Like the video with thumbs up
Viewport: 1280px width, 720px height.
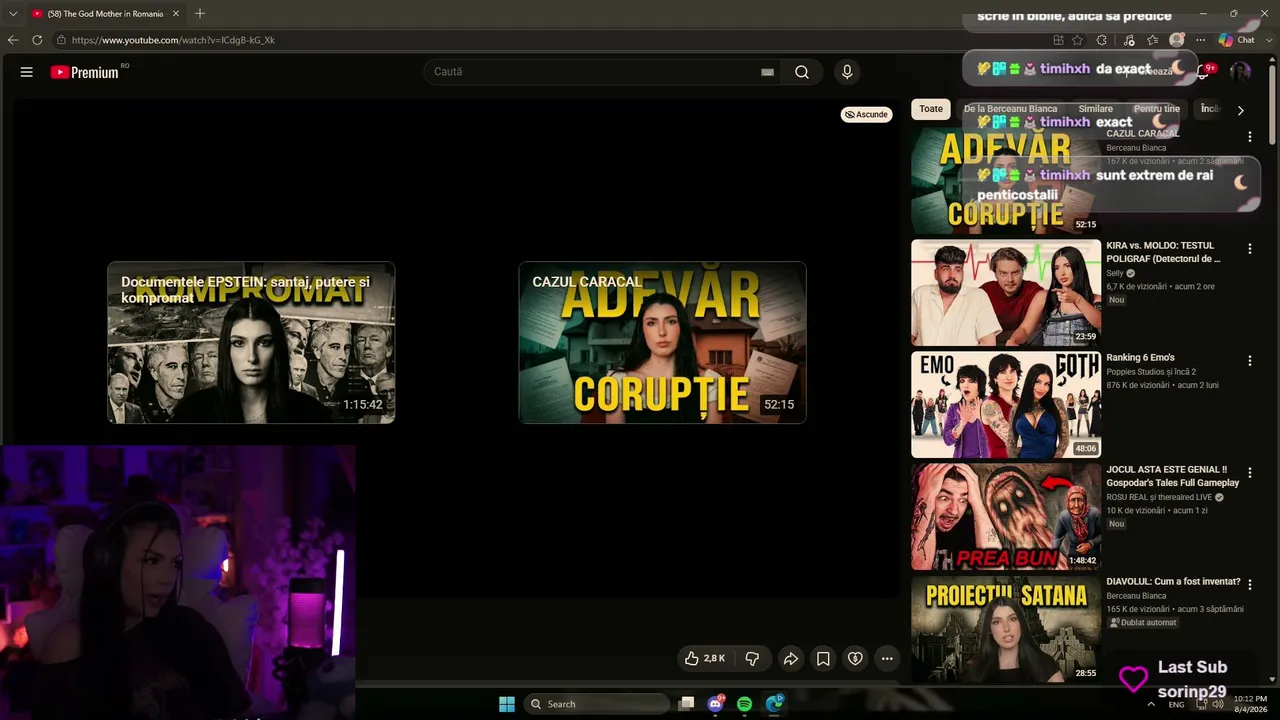tap(704, 658)
